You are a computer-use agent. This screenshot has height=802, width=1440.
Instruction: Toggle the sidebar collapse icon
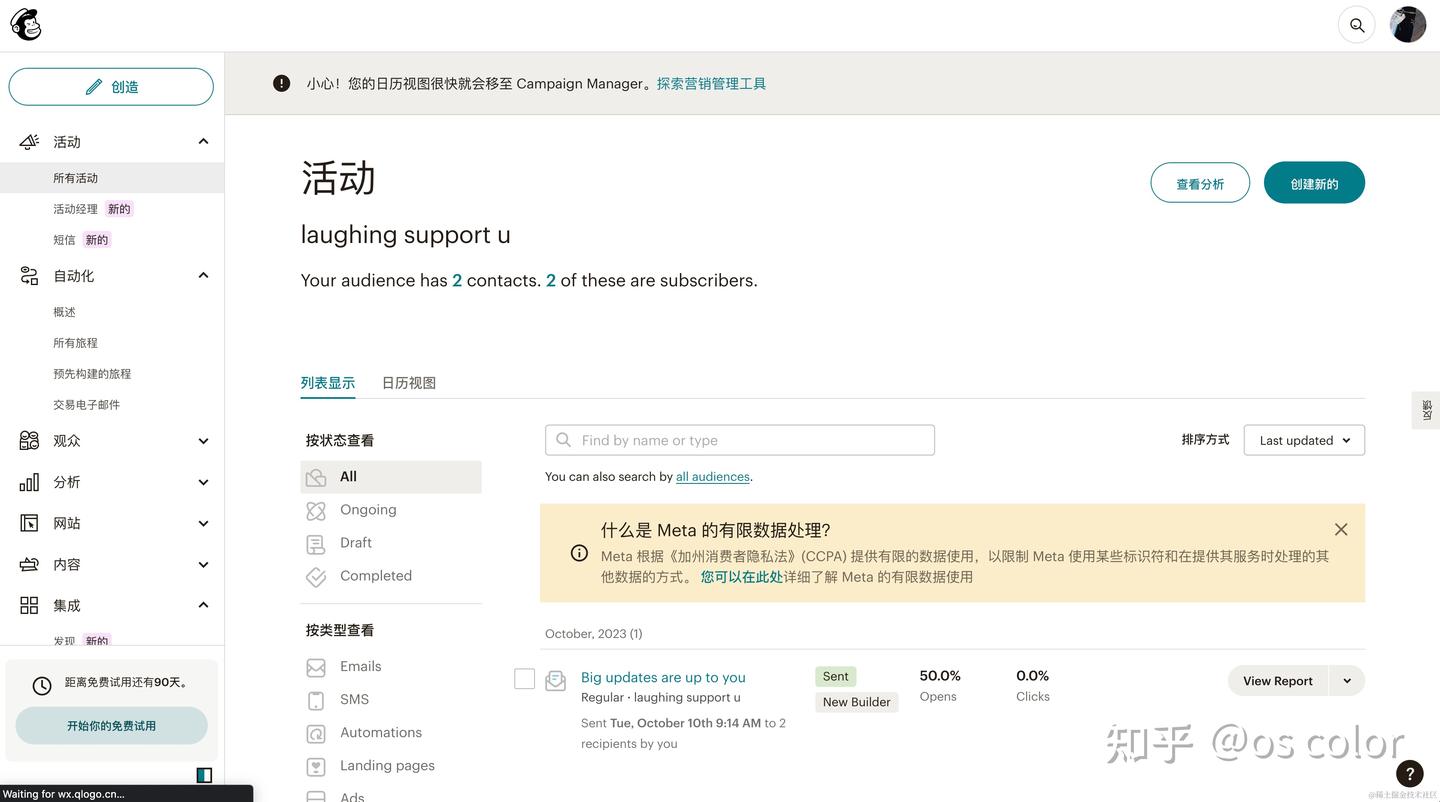click(x=204, y=775)
